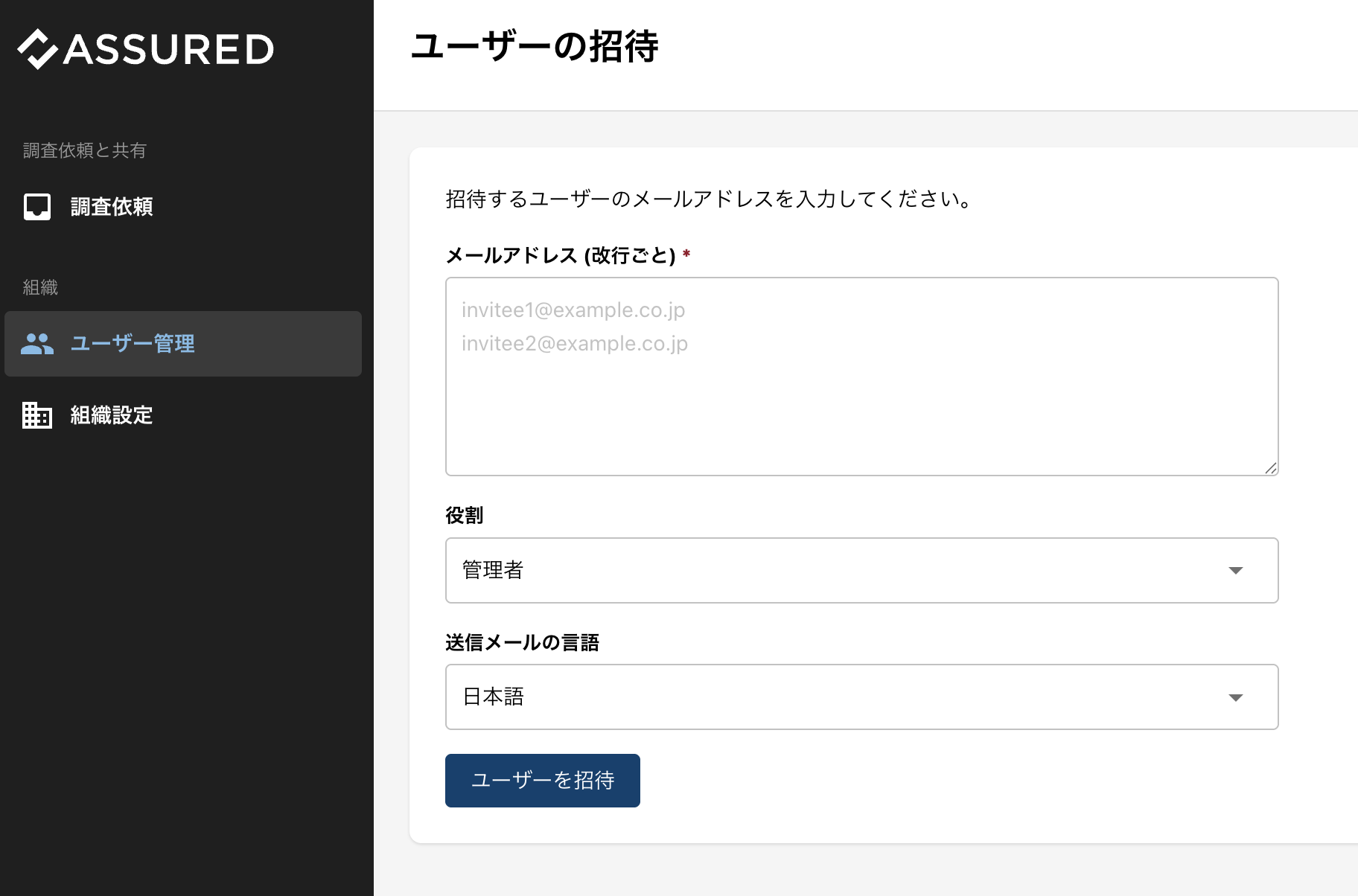Click the ユーザーの招待 page heading
This screenshot has width=1358, height=896.
click(535, 46)
